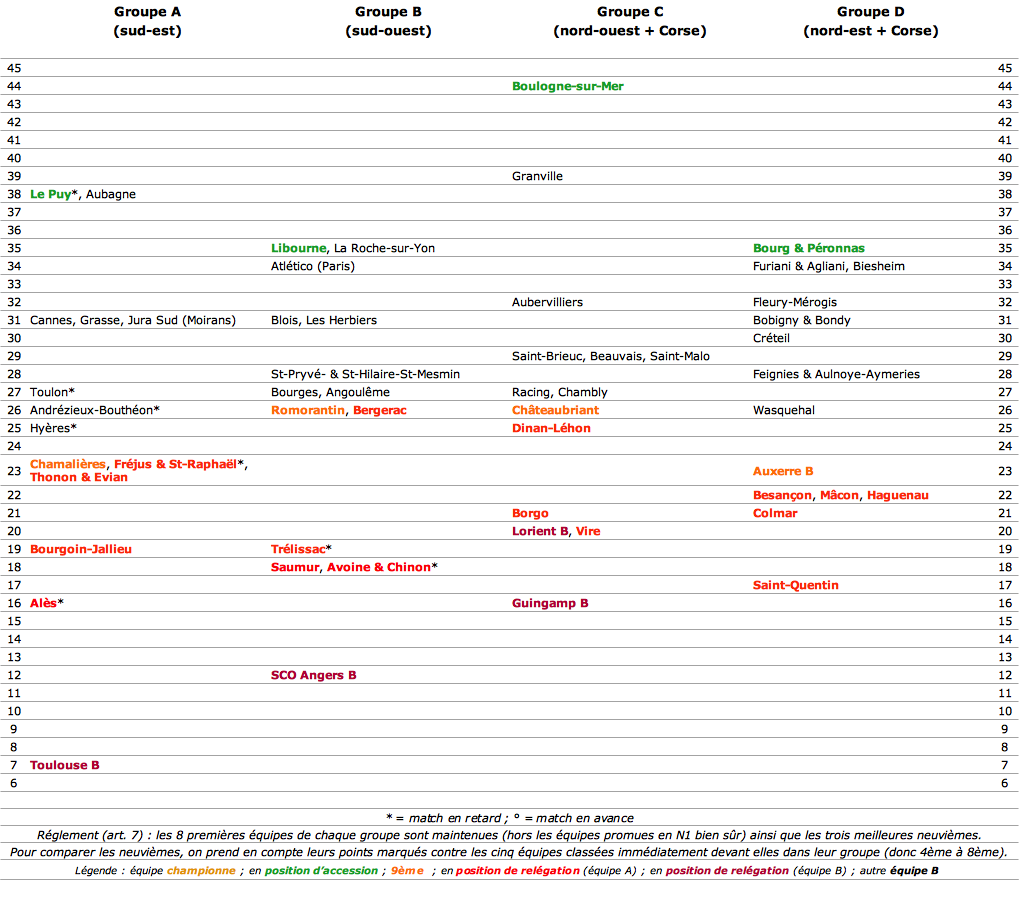Click La Roche-sur-Yon team name
Image resolution: width=1024 pixels, height=897 pixels.
click(384, 248)
